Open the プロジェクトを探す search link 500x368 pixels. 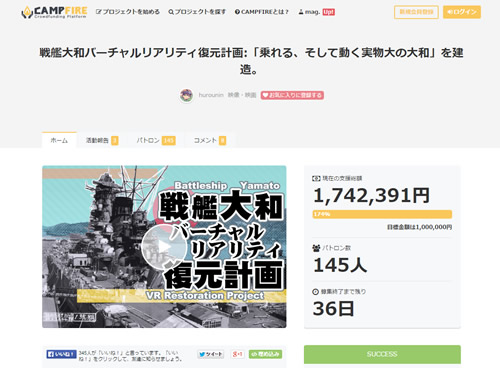(x=197, y=12)
